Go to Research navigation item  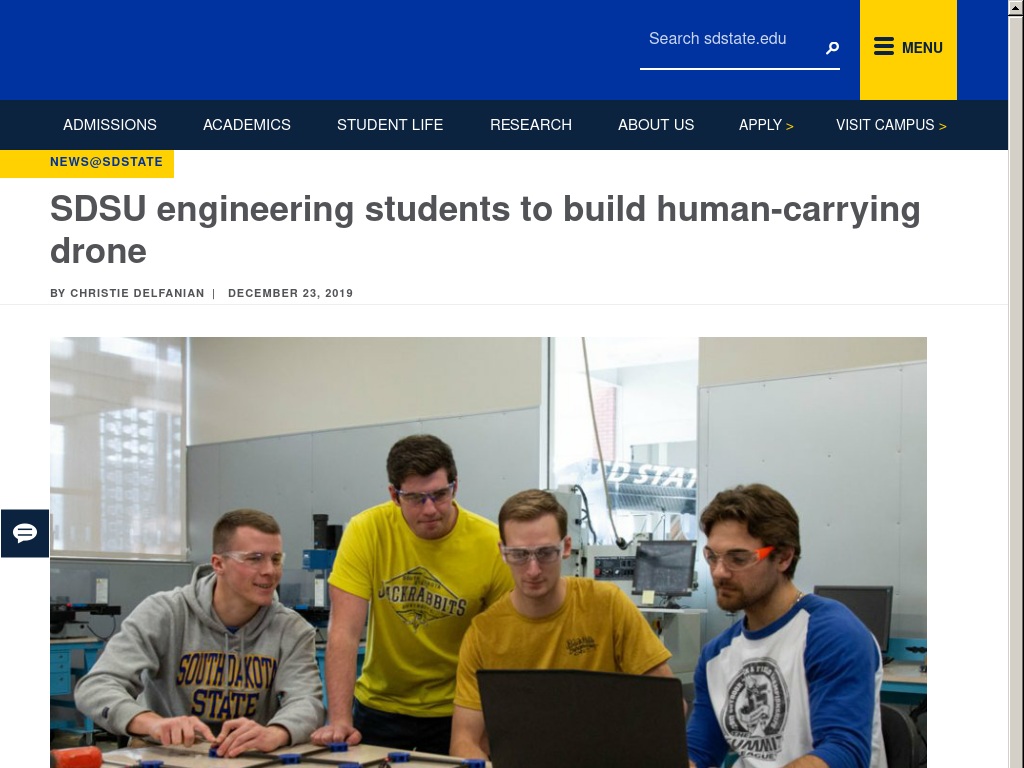click(531, 125)
